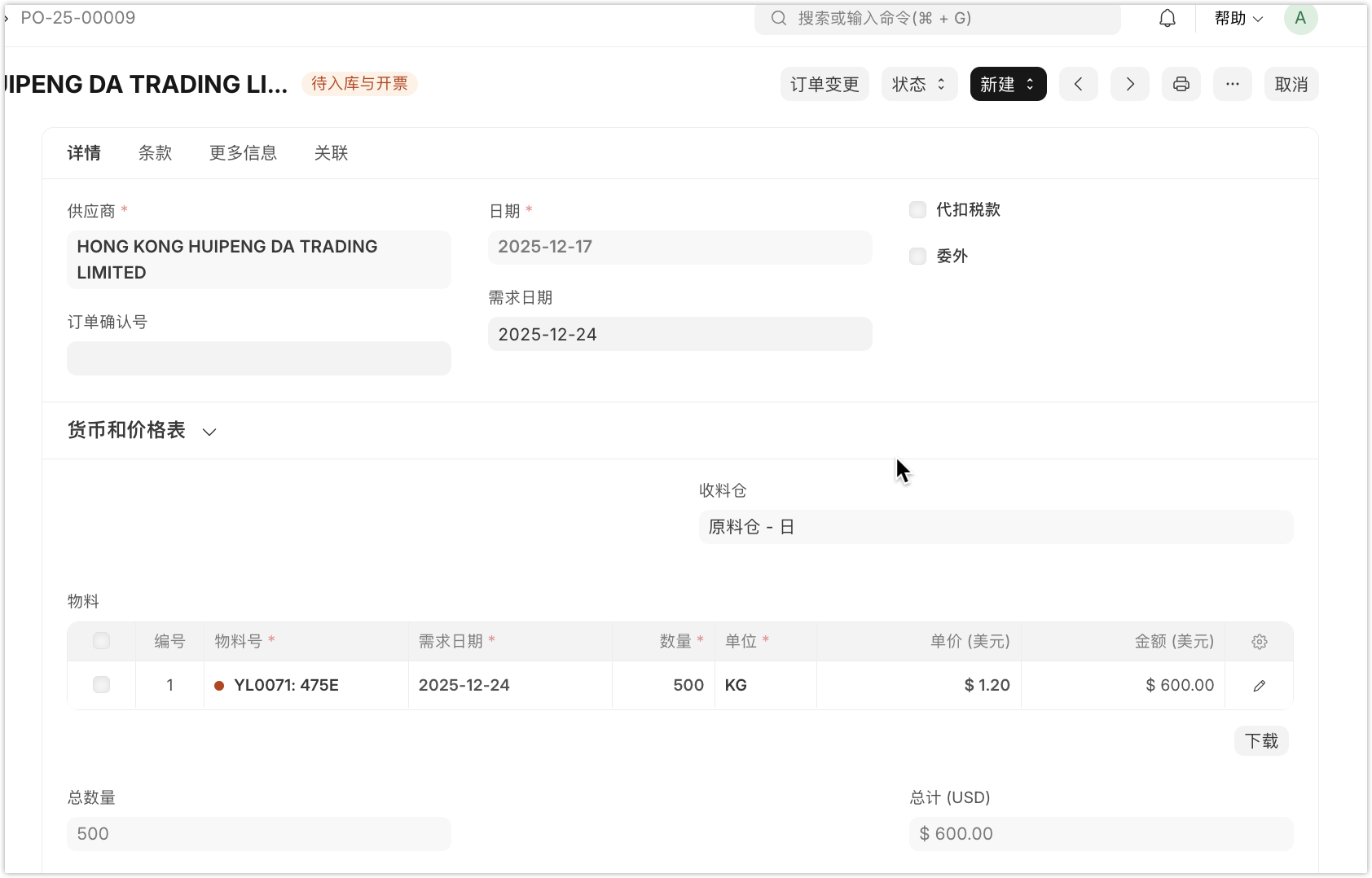Click the 下载 button below the table
Image resolution: width=1372 pixels, height=878 pixels.
tap(1260, 741)
